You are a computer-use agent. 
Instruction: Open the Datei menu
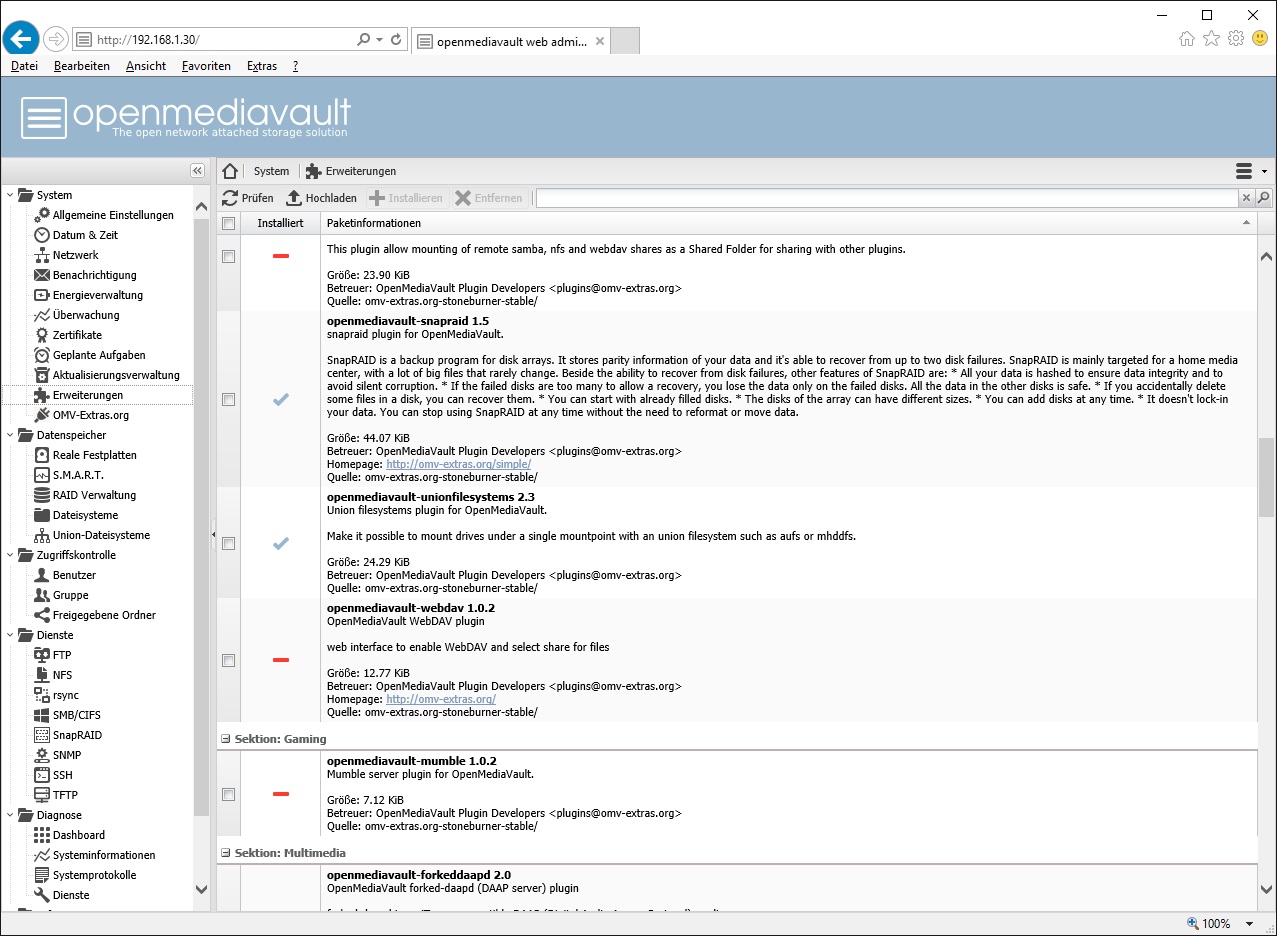[24, 66]
